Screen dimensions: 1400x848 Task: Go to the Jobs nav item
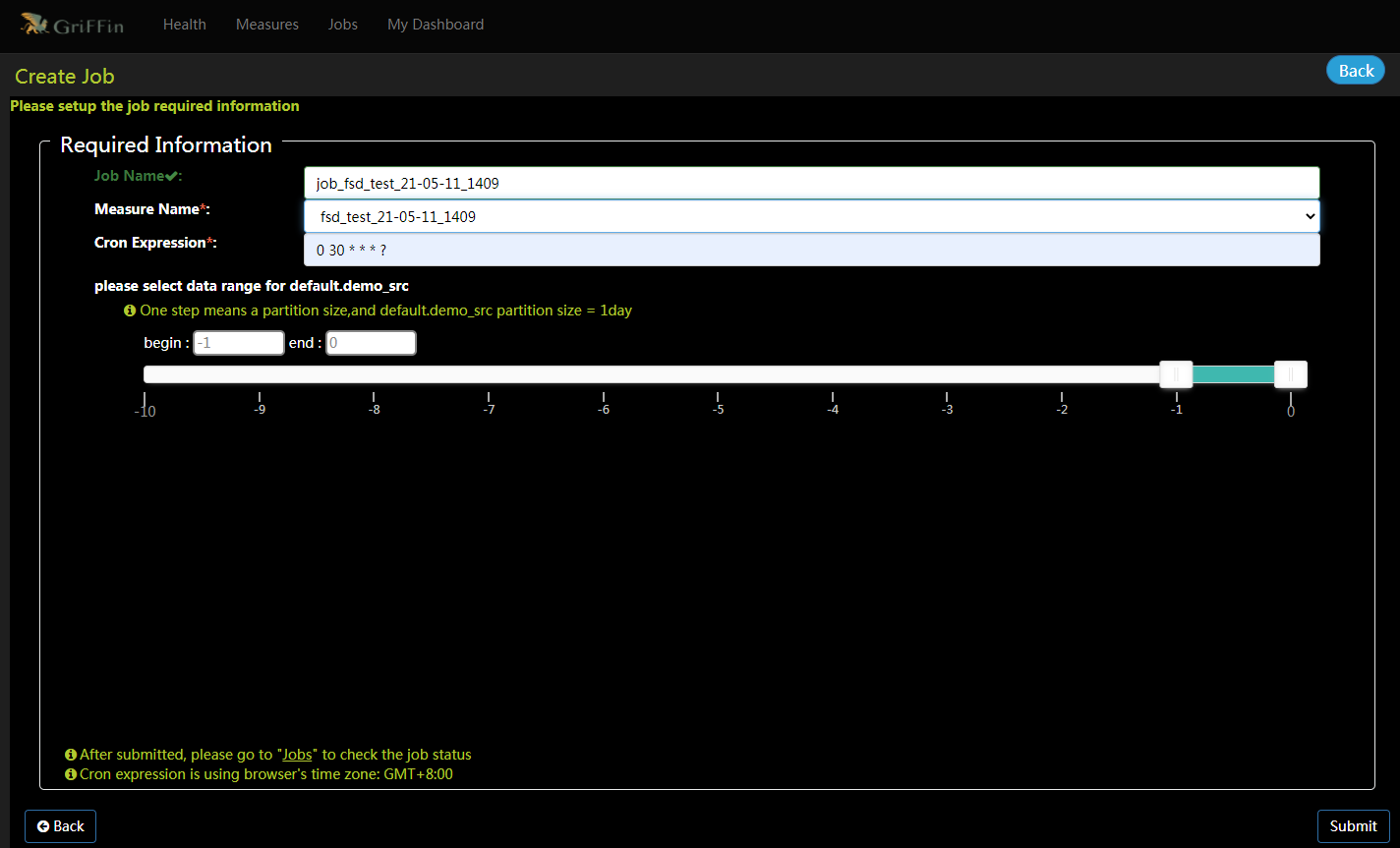click(343, 25)
